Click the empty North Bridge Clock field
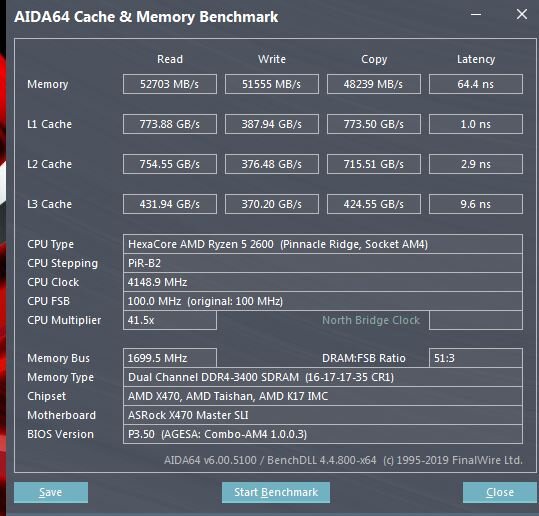Image resolution: width=539 pixels, height=516 pixels. point(476,320)
